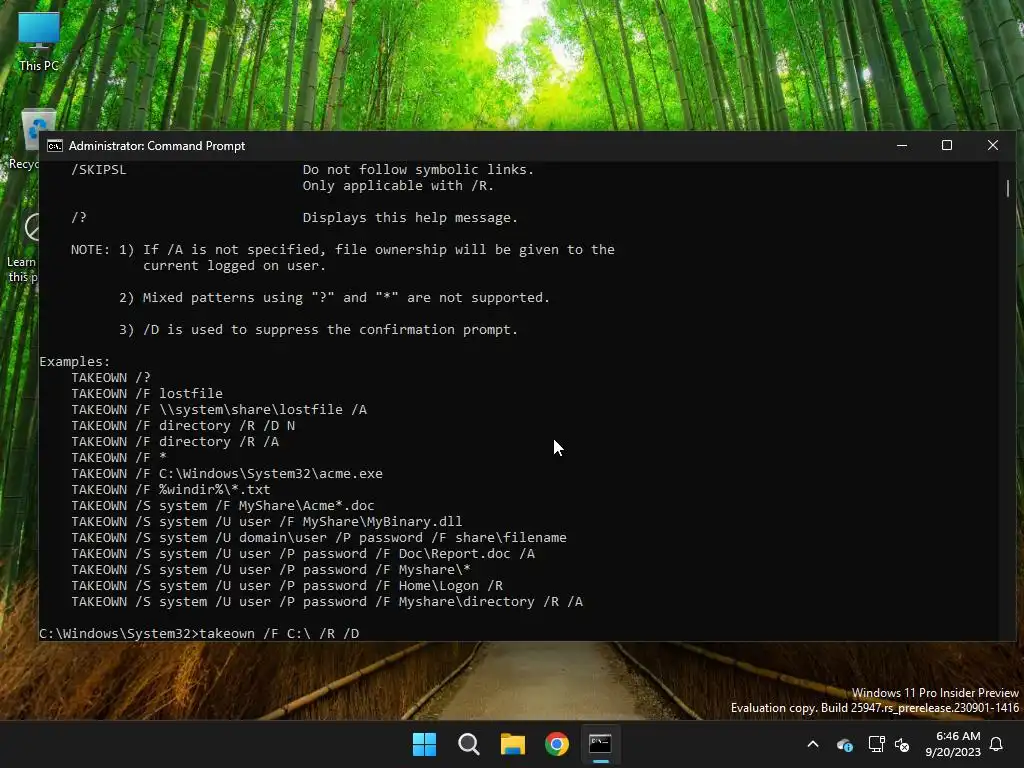Click the Command Prompt vertical scrollbar thumb
Viewport: 1024px width, 768px height.
pyautogui.click(x=1008, y=188)
